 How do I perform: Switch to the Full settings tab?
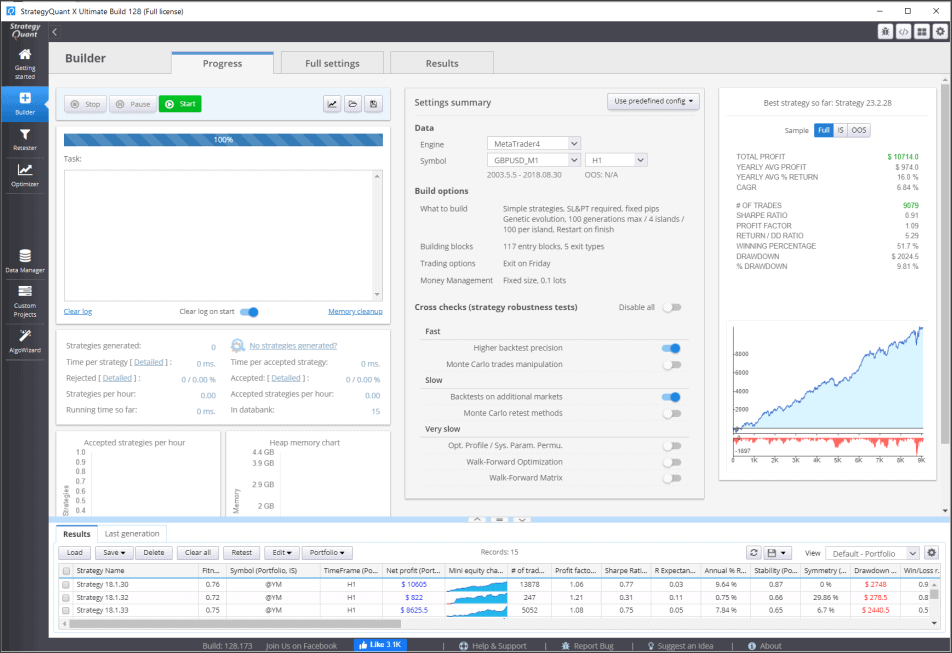point(332,63)
